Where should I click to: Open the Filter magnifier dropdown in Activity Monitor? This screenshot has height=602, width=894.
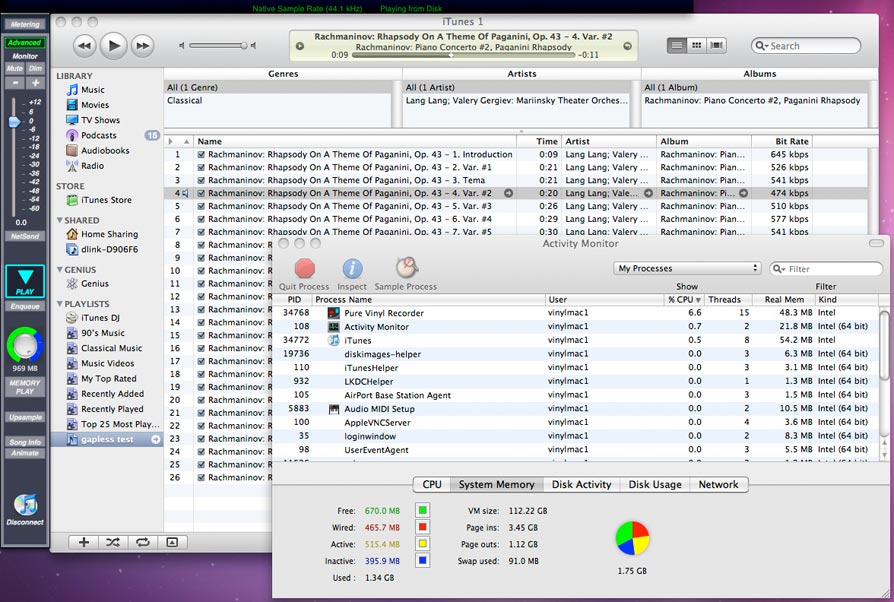[779, 269]
